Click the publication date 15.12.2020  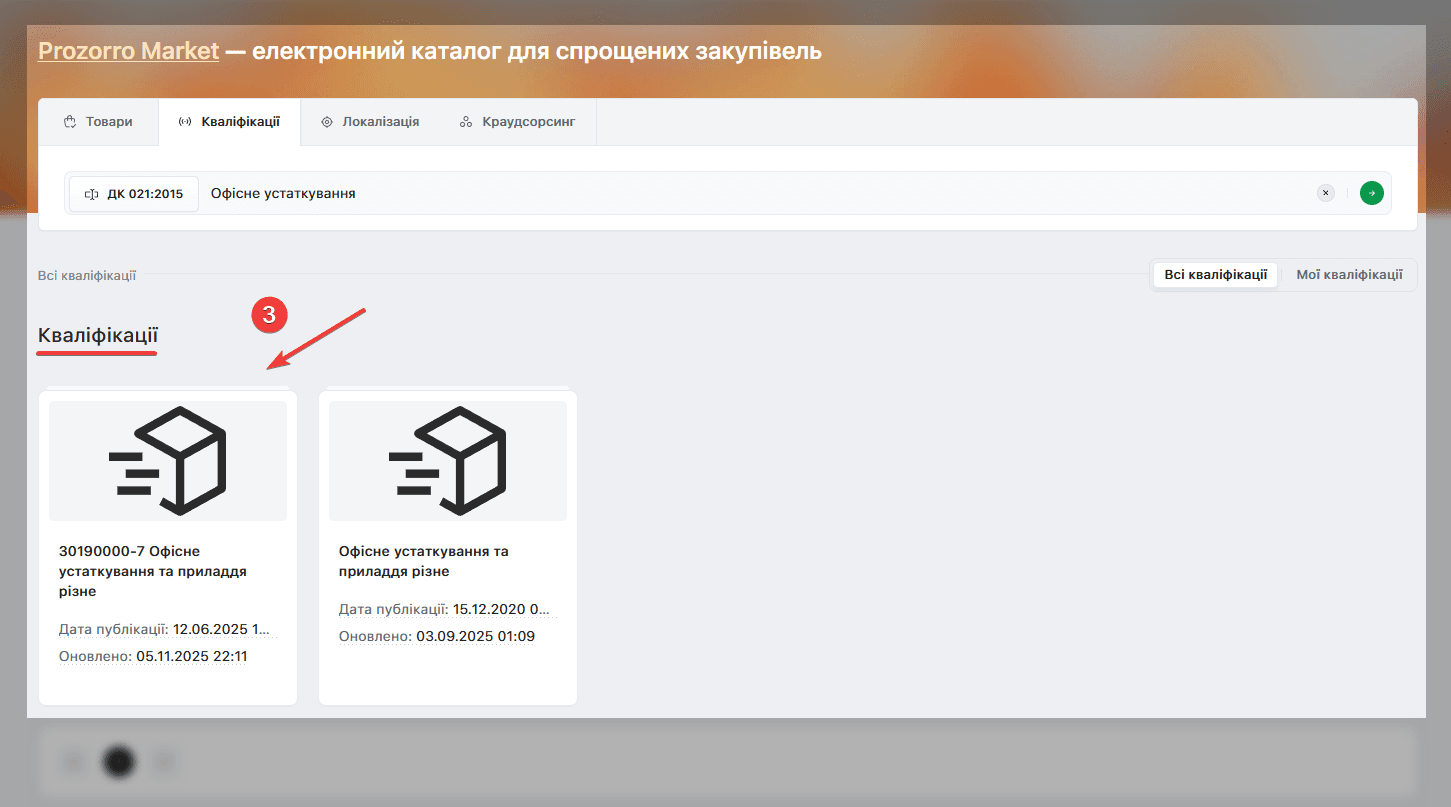pos(501,610)
